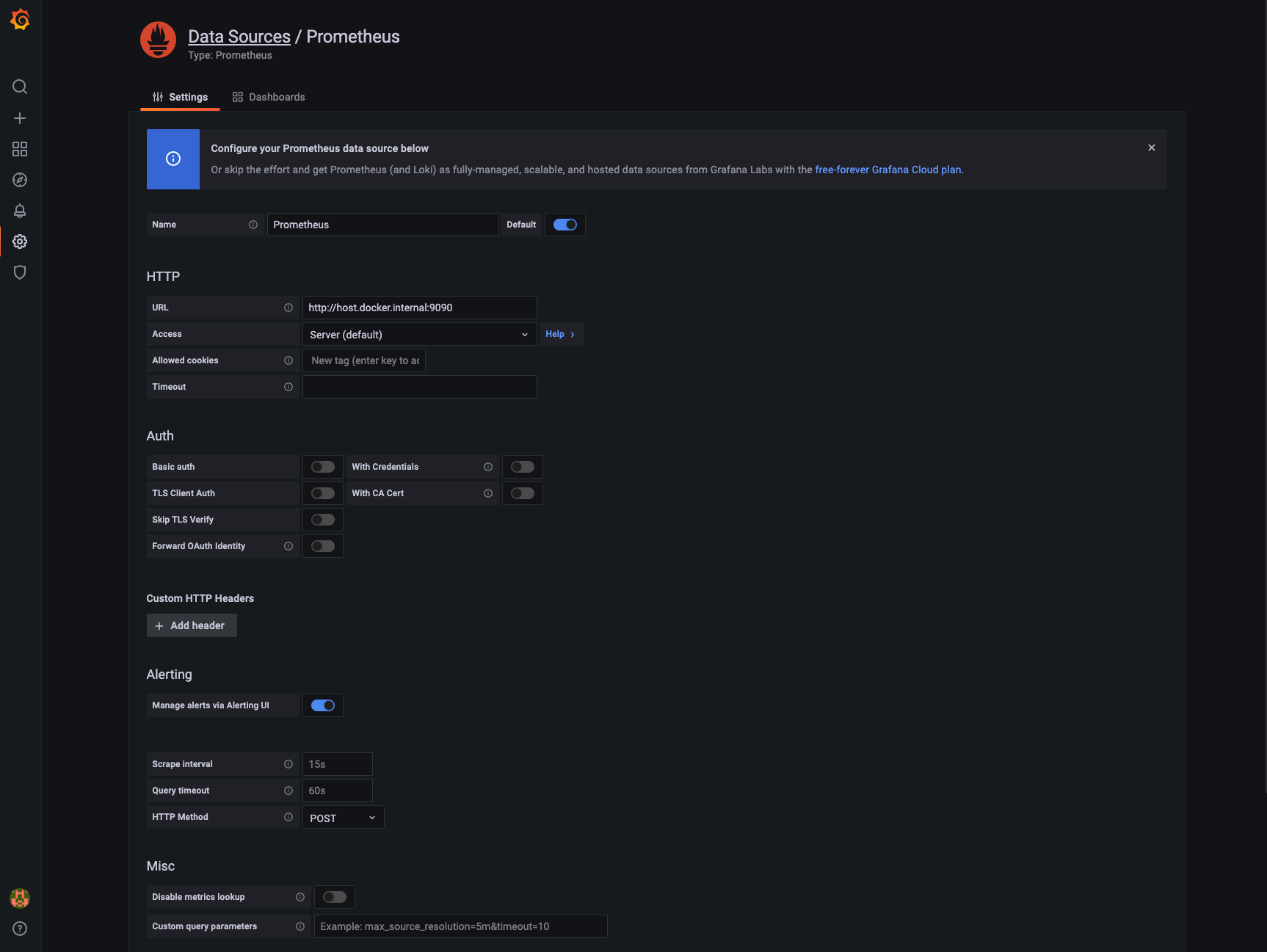This screenshot has height=952, width=1267.
Task: Open the Access Server (default) dropdown
Action: 419,335
